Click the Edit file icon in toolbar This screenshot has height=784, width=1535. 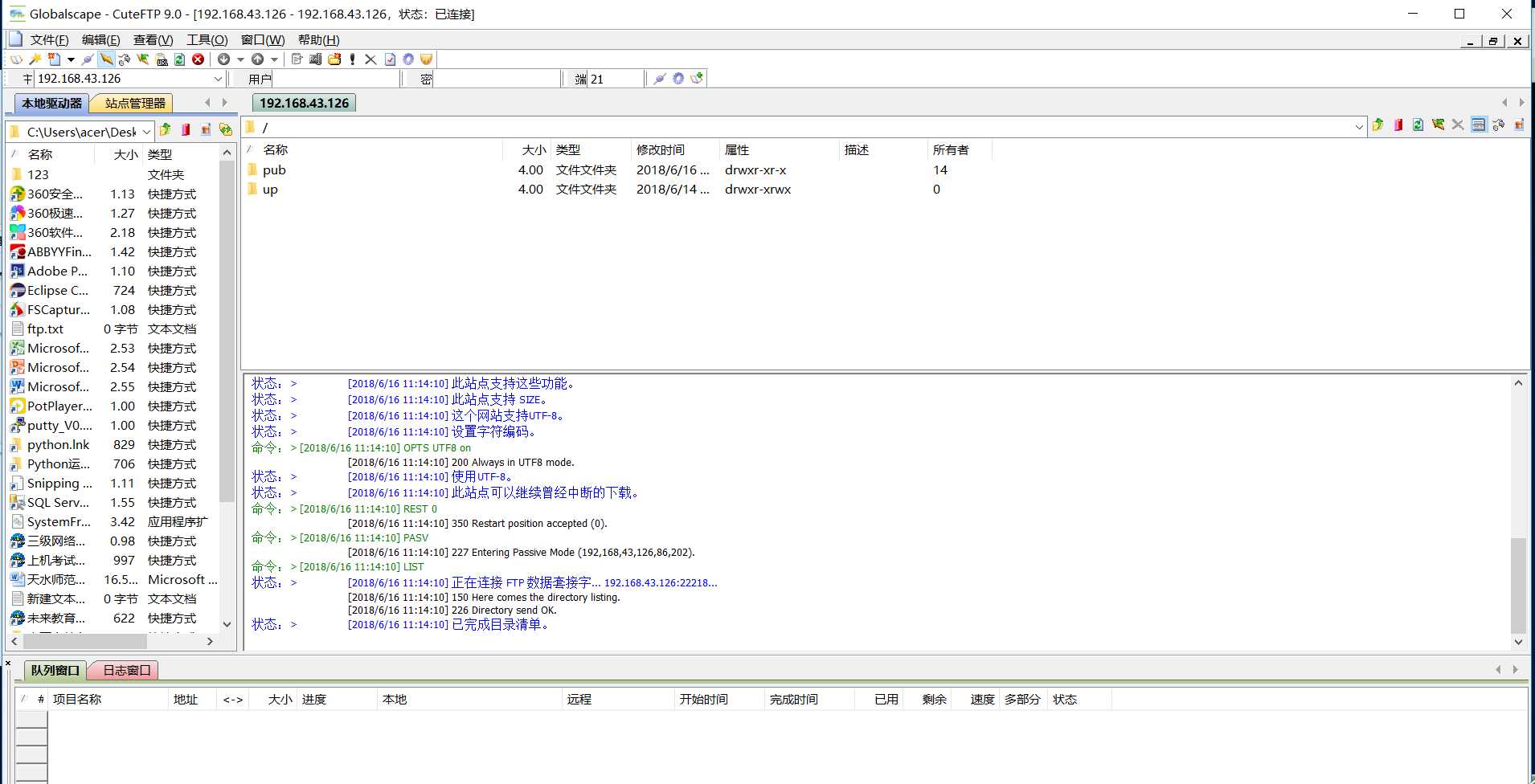coord(297,59)
